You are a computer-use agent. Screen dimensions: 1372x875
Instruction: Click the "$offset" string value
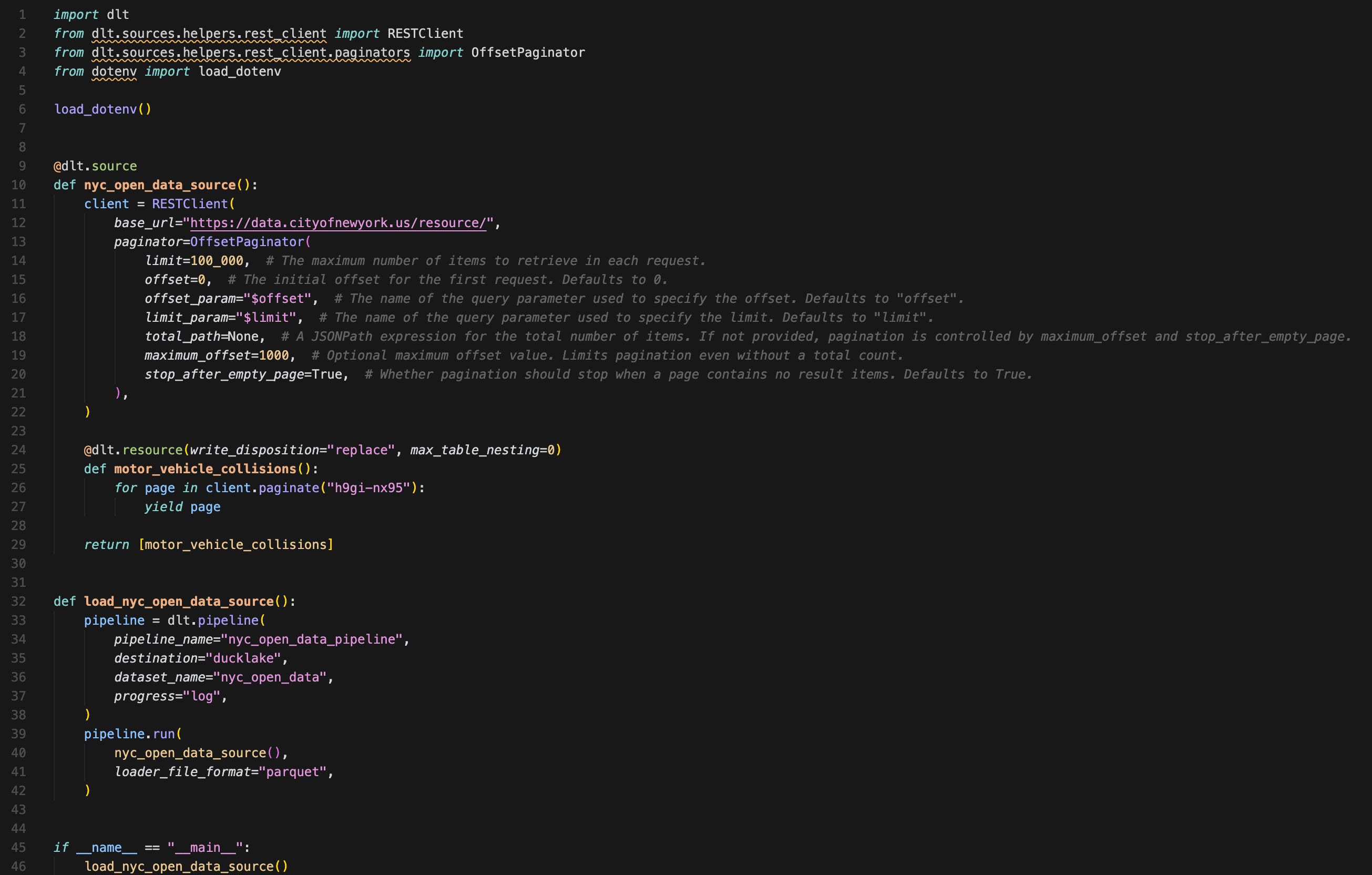point(278,299)
